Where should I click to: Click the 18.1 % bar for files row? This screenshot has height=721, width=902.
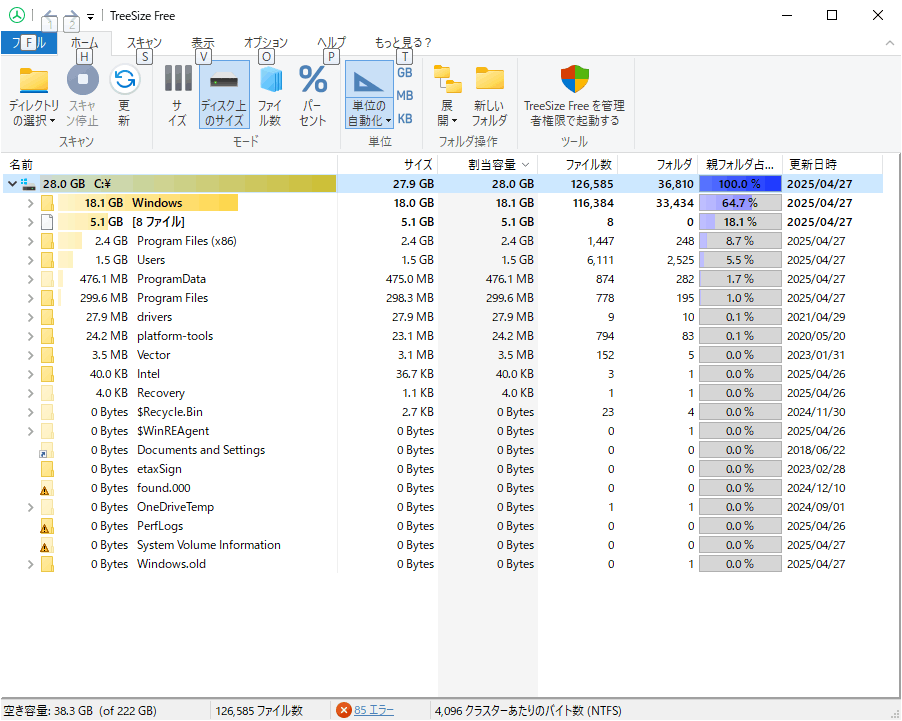coord(740,222)
